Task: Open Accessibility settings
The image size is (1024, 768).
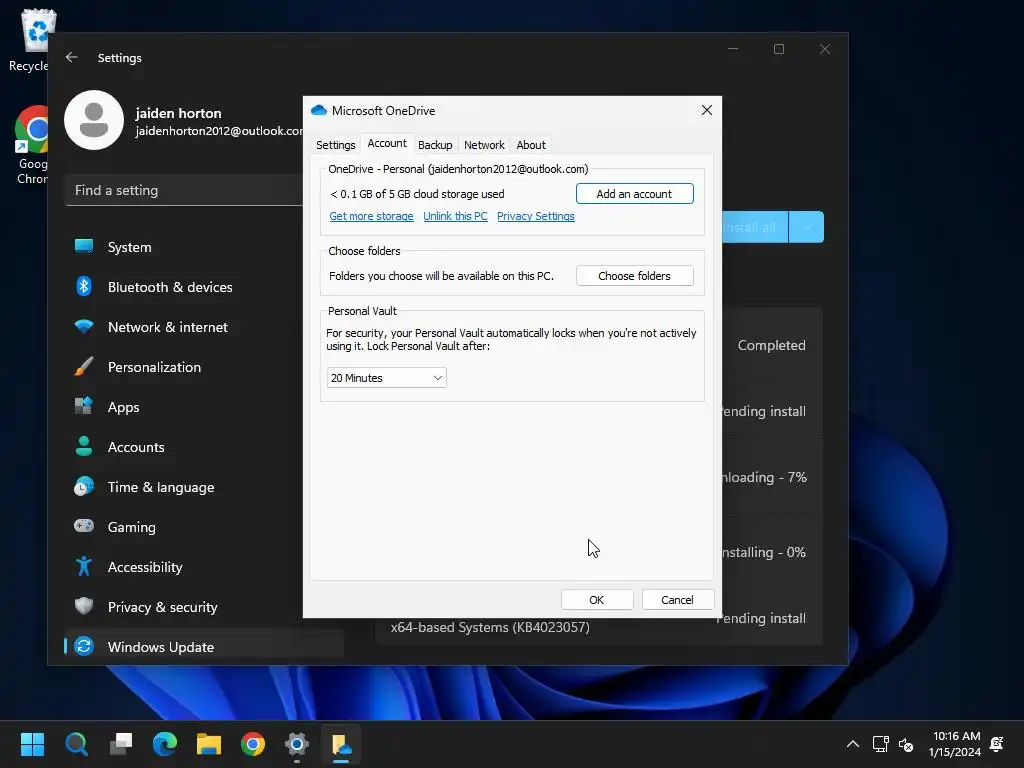Action: (x=204, y=567)
